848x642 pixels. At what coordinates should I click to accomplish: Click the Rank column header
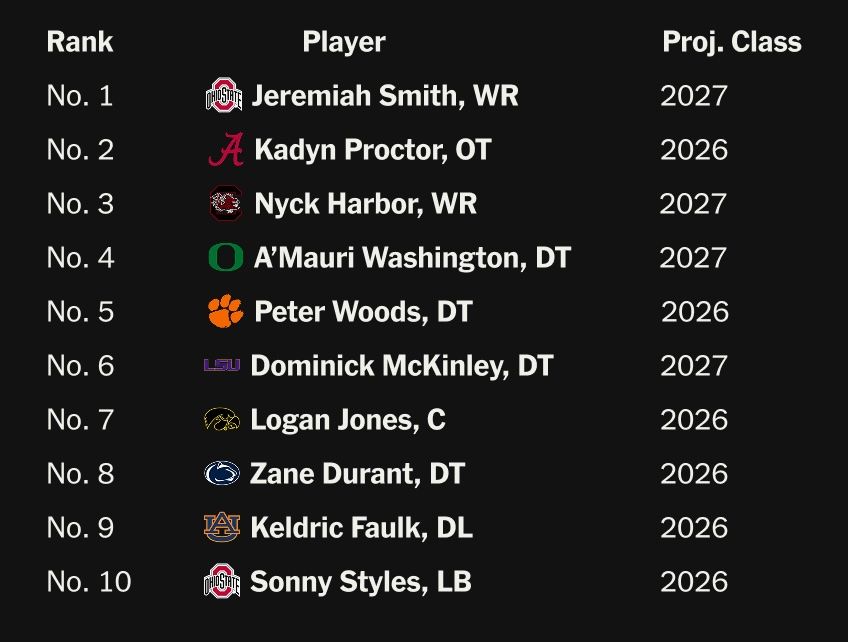pos(80,42)
